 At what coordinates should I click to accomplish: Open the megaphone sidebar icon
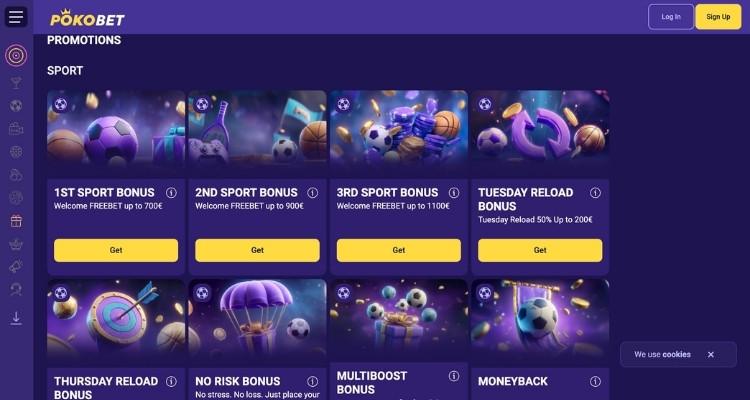pyautogui.click(x=16, y=267)
